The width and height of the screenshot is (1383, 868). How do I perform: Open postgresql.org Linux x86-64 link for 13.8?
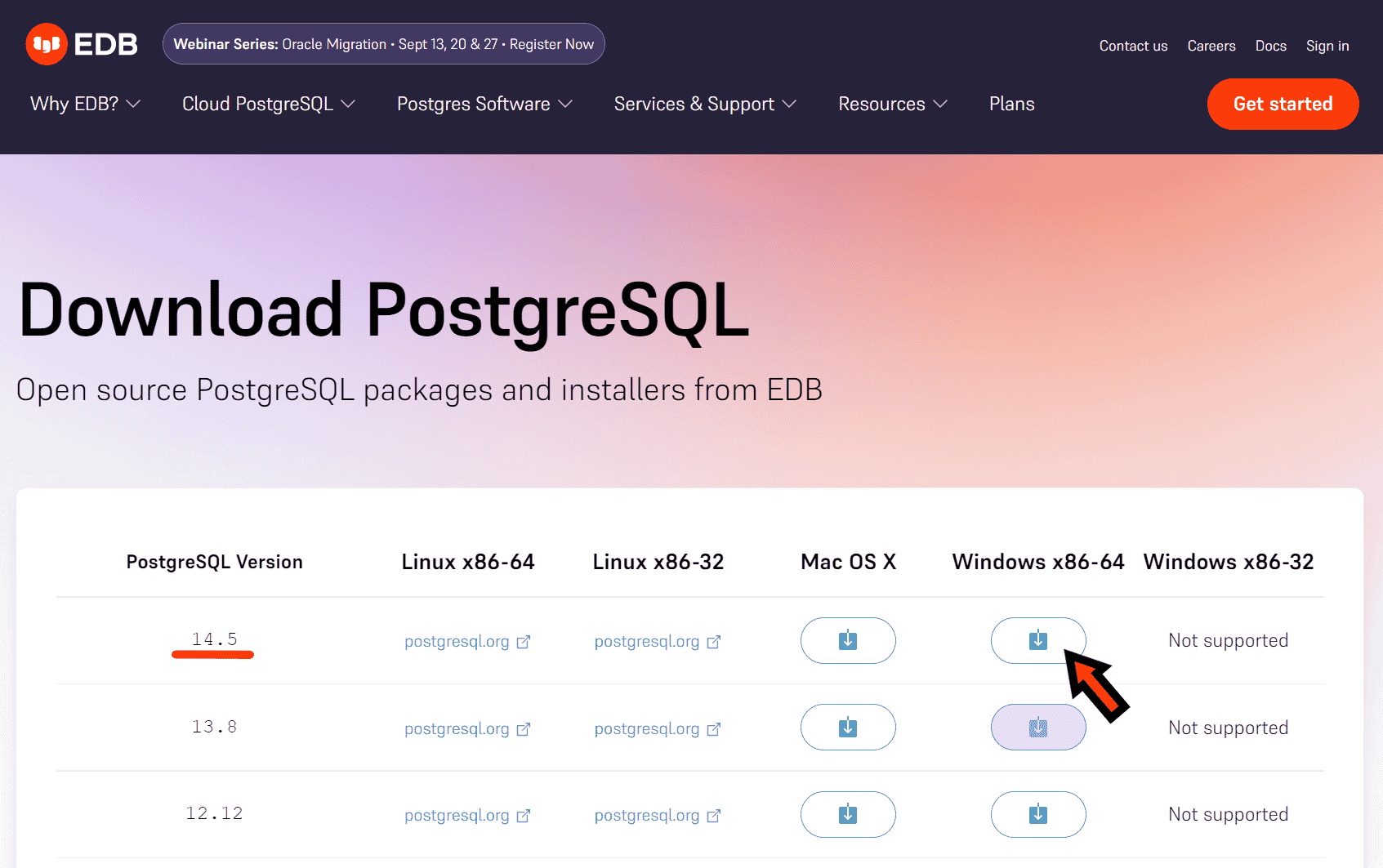[x=467, y=728]
